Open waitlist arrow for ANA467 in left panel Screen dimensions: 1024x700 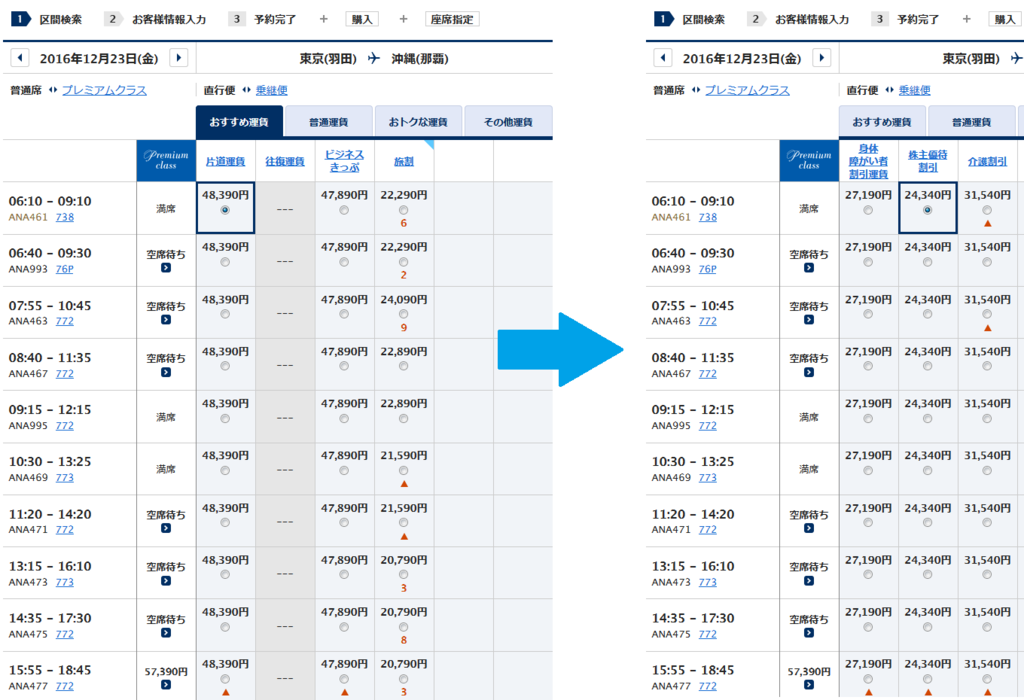[x=166, y=372]
